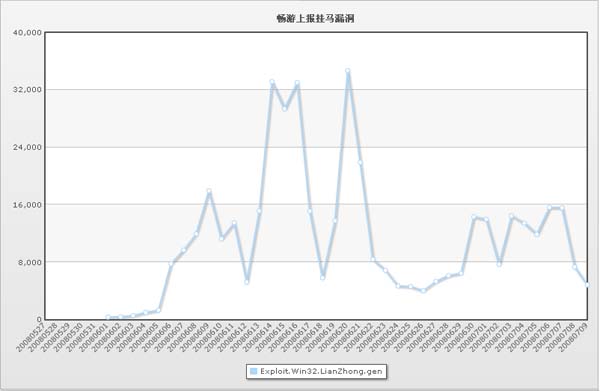Screen dimensions: 600x391
Task: Select the highest data point on 20080620
Action: pos(347,71)
